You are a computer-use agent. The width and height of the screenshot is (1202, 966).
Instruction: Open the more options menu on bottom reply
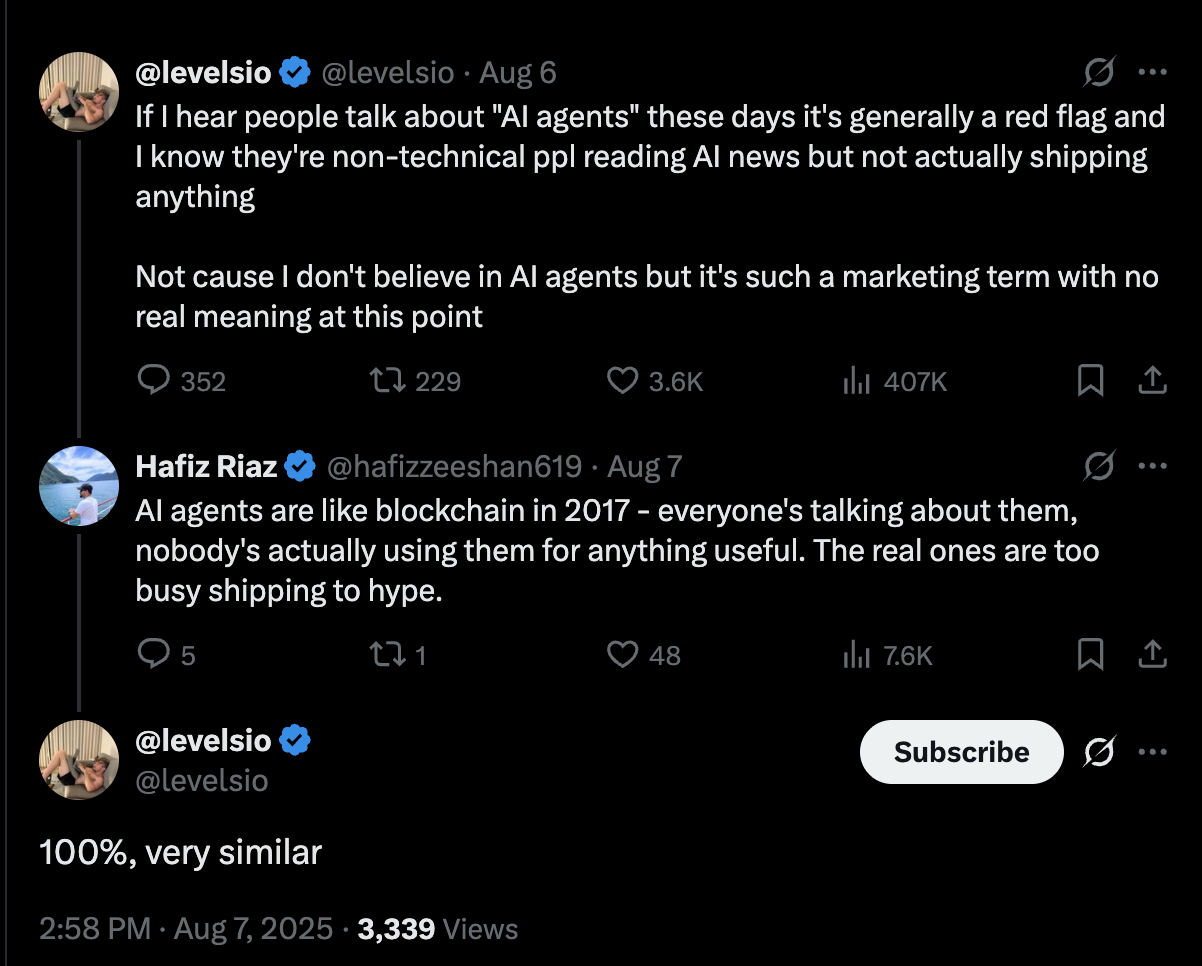(1154, 752)
